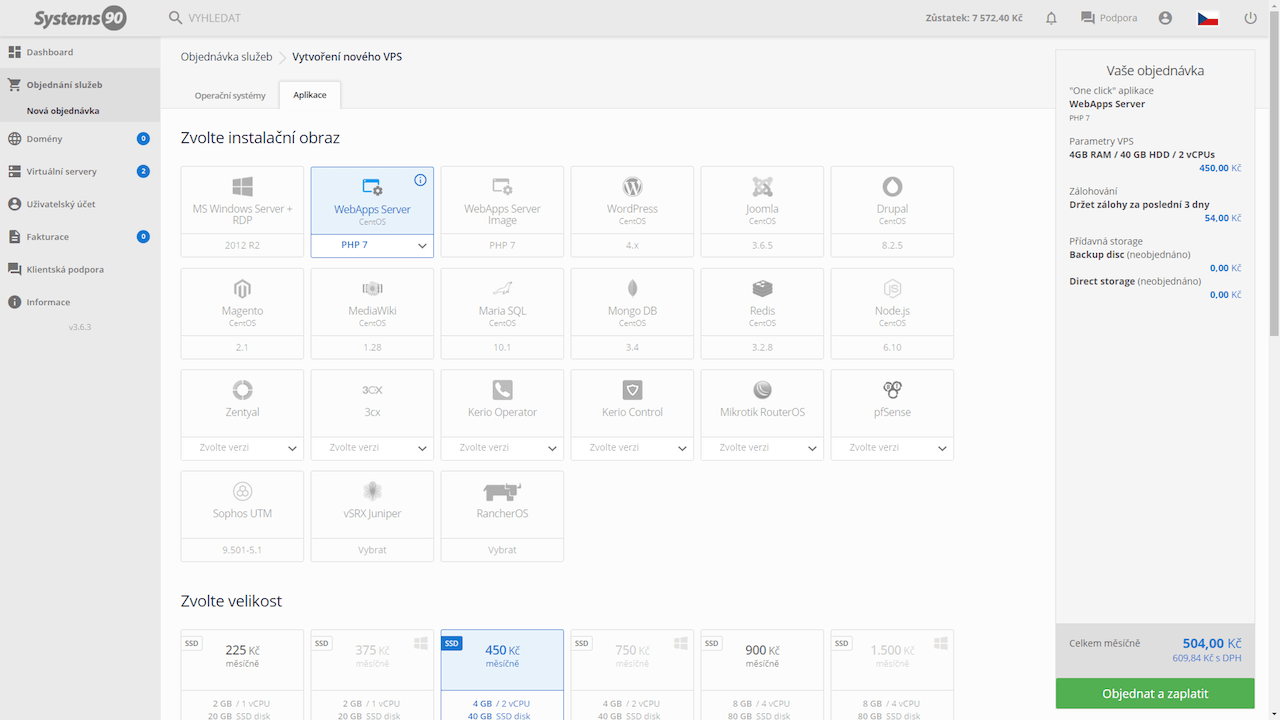Open Domény in sidebar
This screenshot has height=720, width=1280.
pyautogui.click(x=80, y=139)
